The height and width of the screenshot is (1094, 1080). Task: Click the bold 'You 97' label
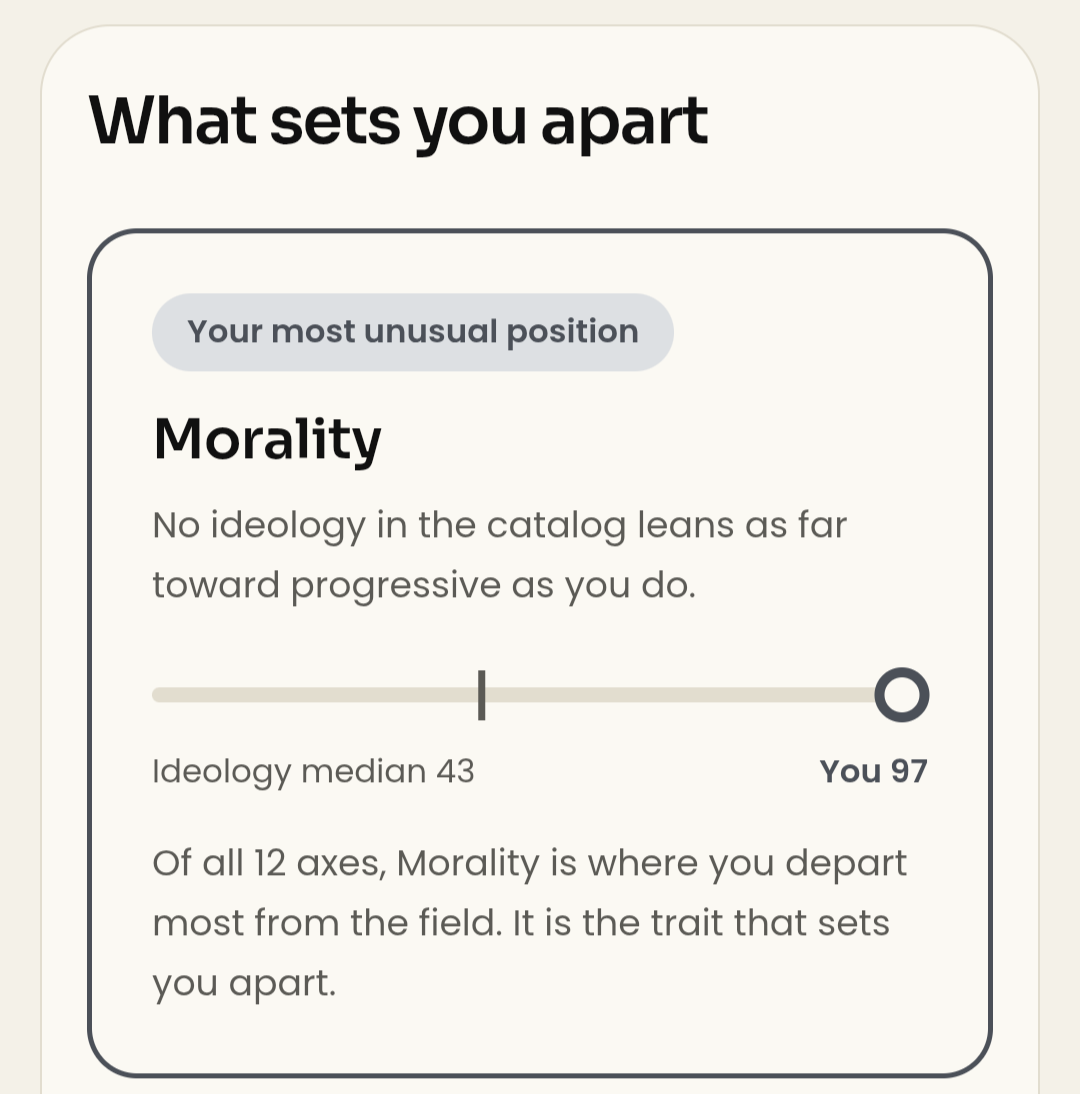pos(873,772)
